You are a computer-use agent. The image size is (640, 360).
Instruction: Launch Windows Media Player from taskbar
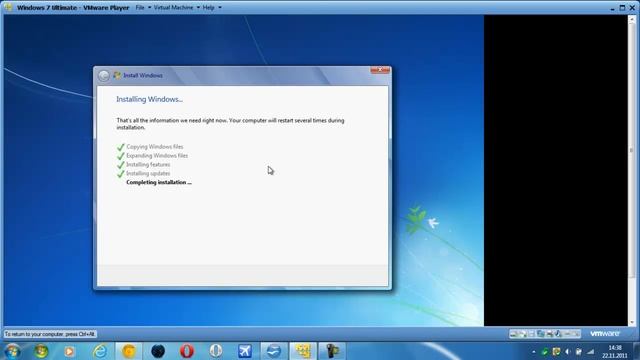coord(69,351)
